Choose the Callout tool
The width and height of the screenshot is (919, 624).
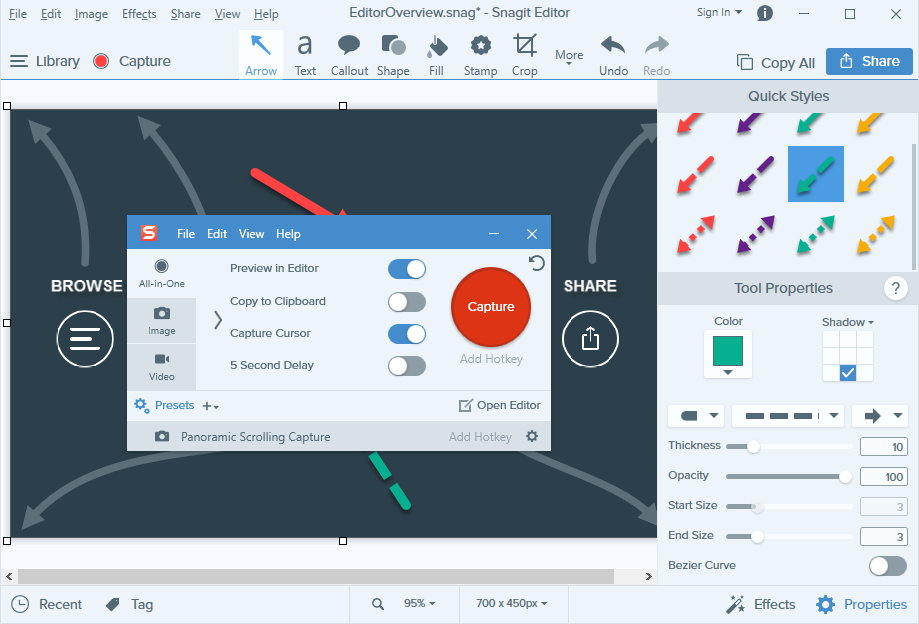(x=349, y=55)
